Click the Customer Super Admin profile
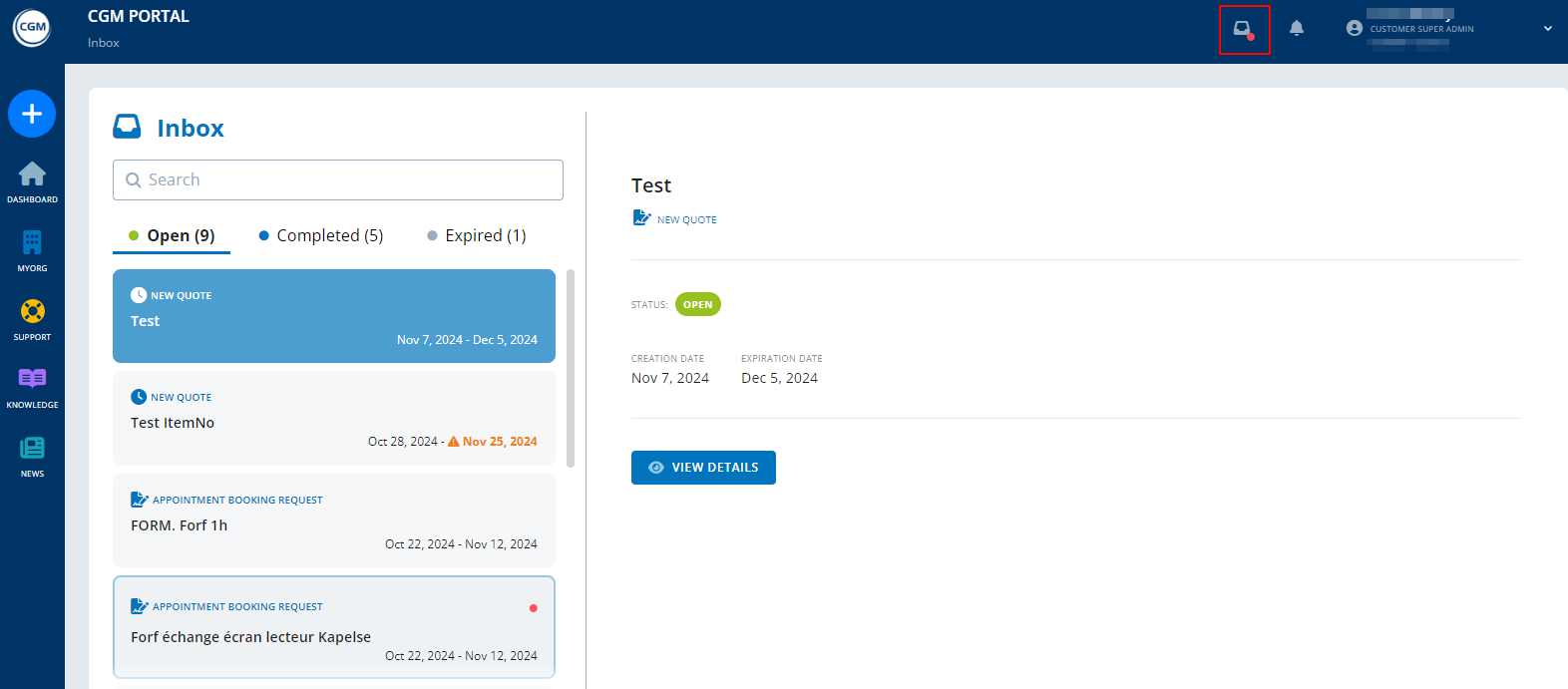This screenshot has height=689, width=1568. coord(1410,29)
